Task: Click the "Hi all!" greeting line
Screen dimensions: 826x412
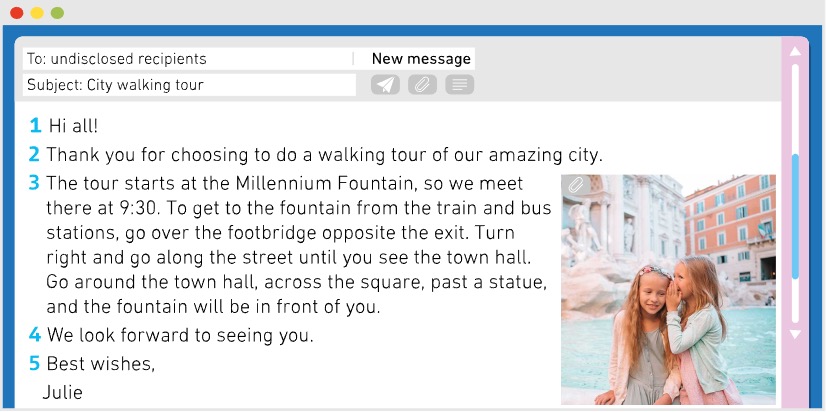Action: 74,126
